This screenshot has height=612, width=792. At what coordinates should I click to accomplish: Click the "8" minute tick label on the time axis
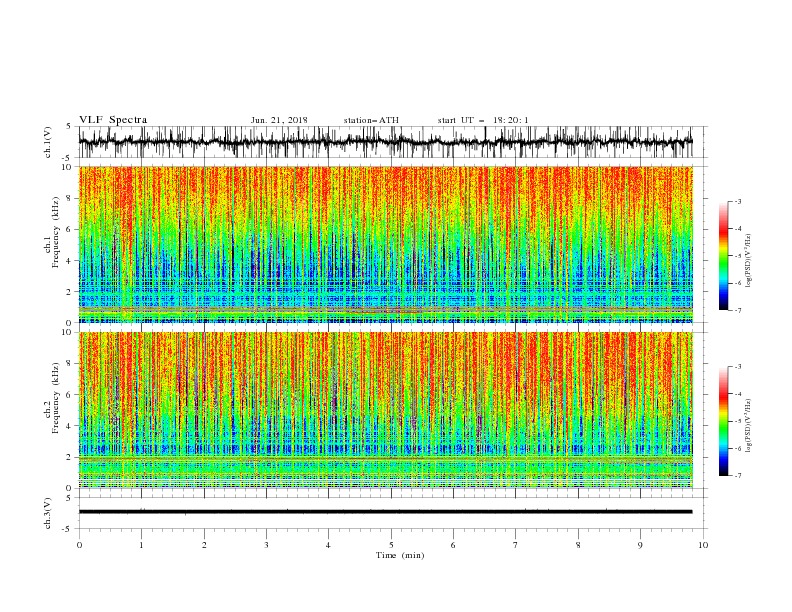(x=578, y=545)
